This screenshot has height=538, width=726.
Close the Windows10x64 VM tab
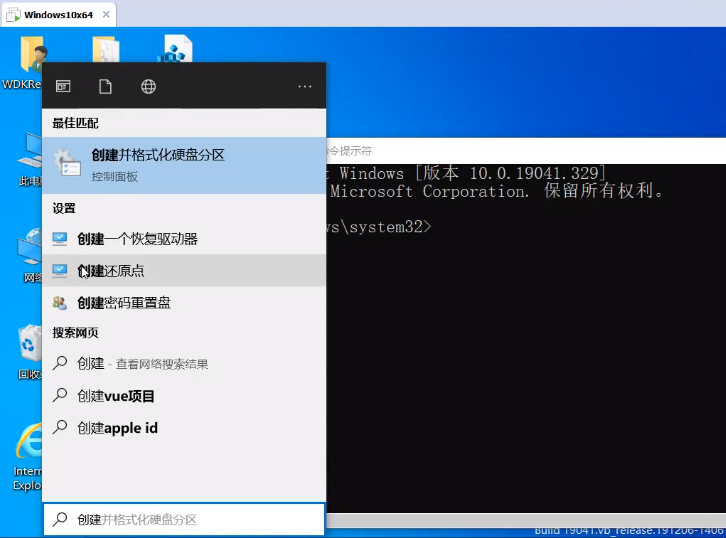pos(106,14)
